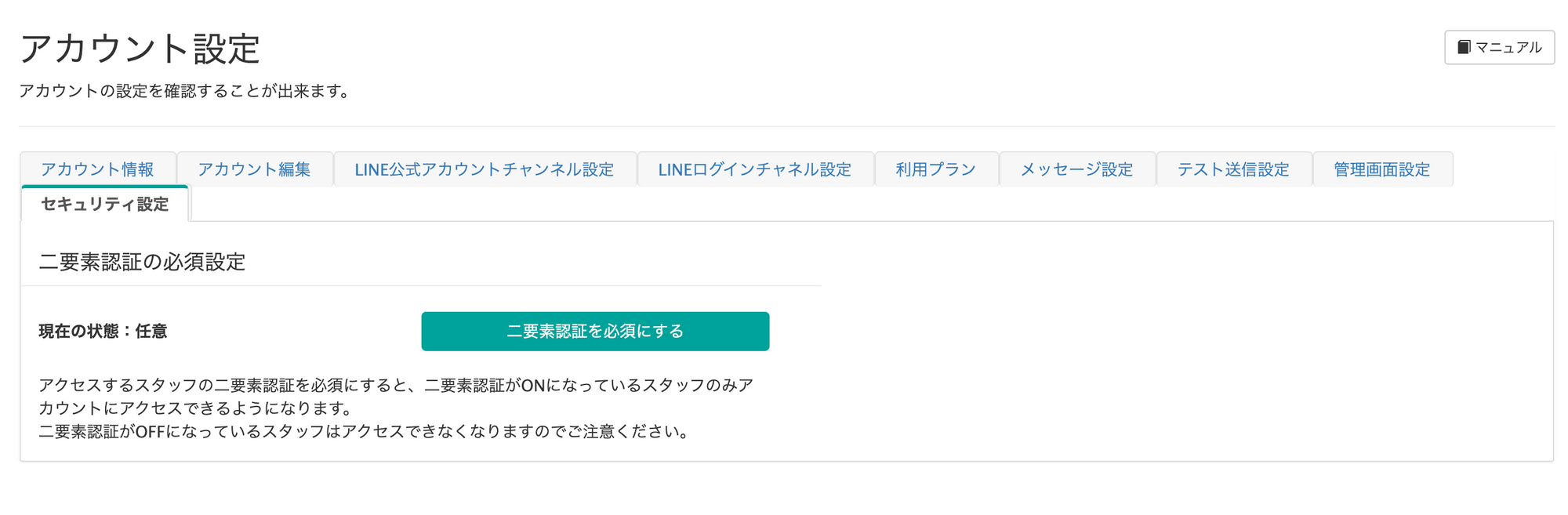
Task: Select the 管理画面設定 tab
Action: coord(1381,169)
